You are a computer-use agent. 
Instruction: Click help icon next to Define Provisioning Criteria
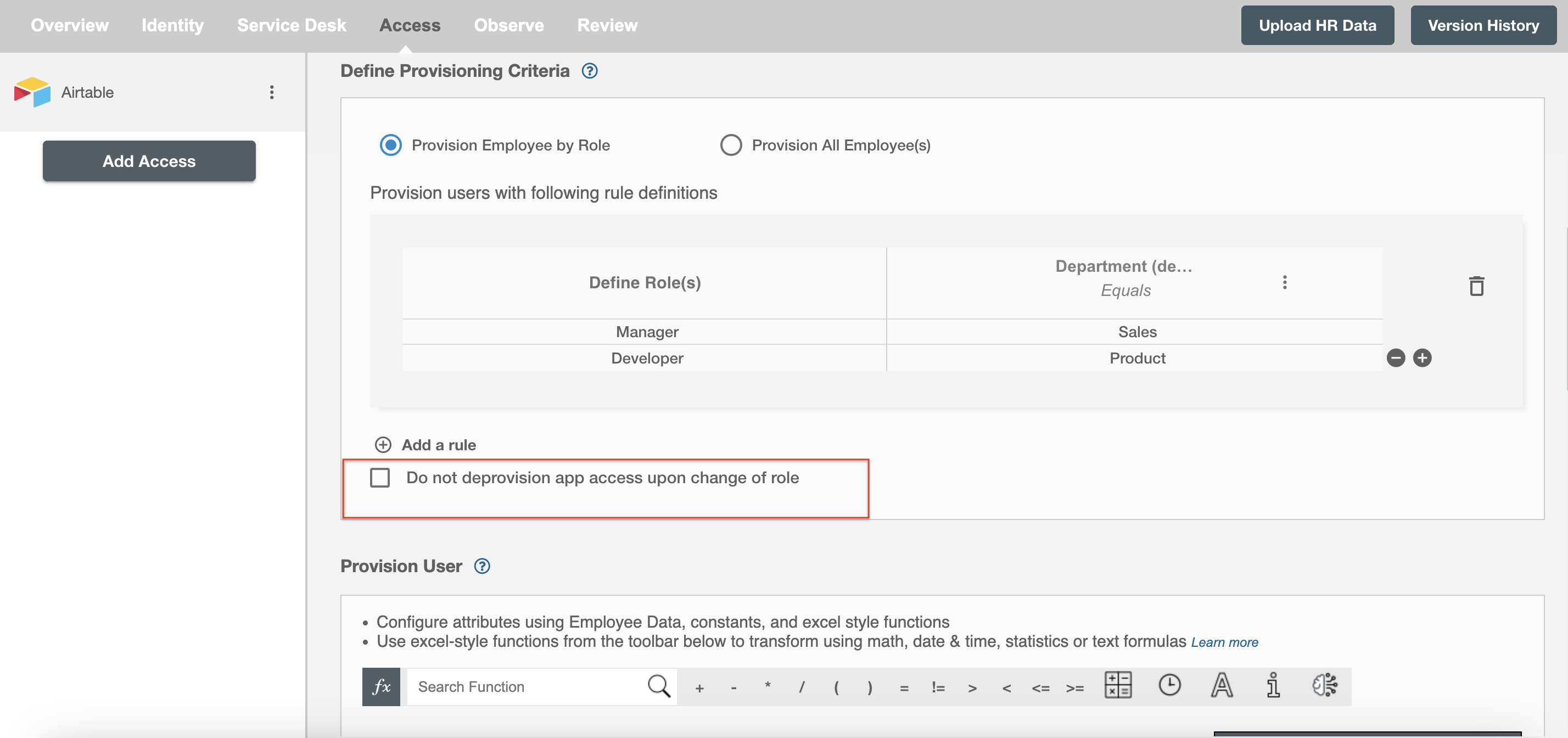click(589, 71)
